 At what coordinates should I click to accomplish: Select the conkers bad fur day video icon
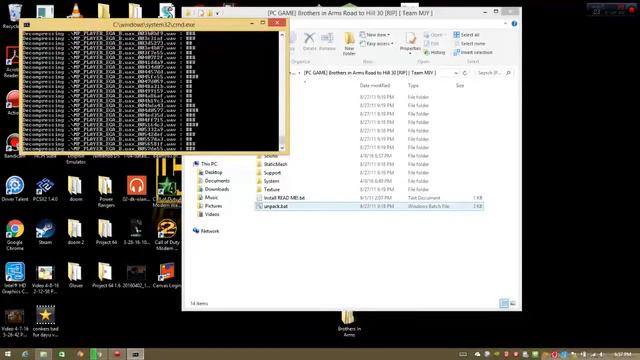[x=45, y=322]
